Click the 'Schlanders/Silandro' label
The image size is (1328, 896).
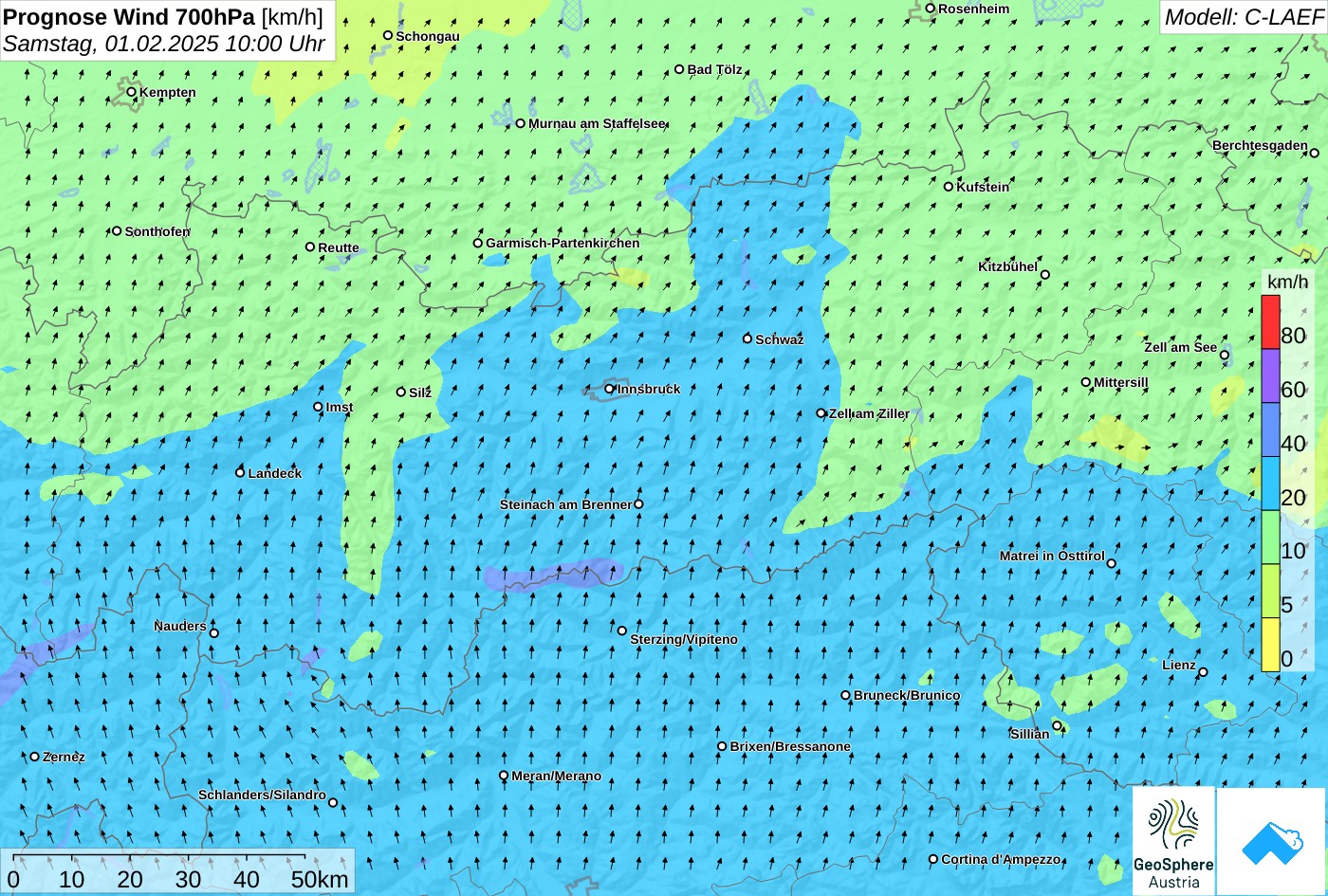click(262, 795)
